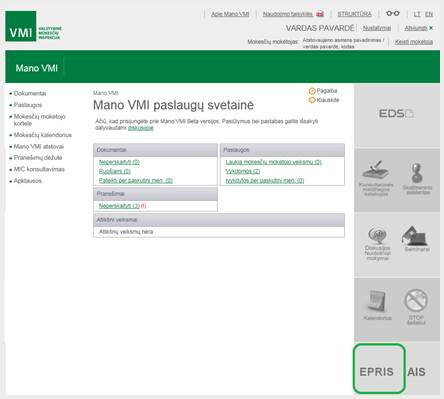444x399 pixels.
Task: Click the Dokumentai panel header
Action: 155,150
